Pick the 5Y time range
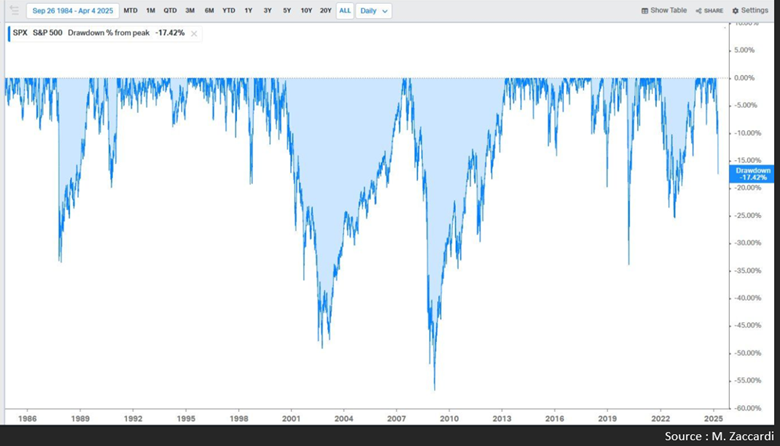 [286, 11]
